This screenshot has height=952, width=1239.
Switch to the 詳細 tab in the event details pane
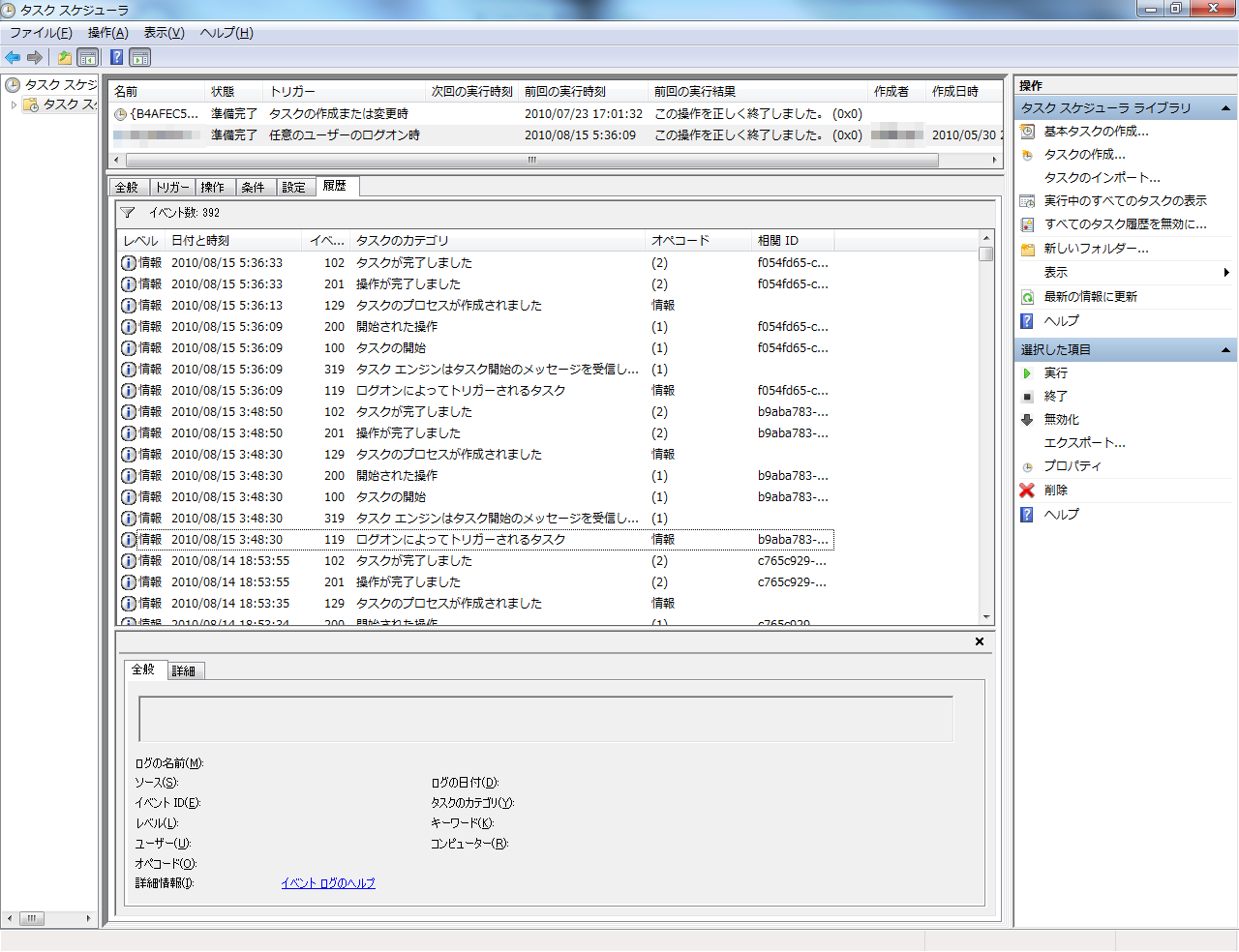click(x=184, y=671)
